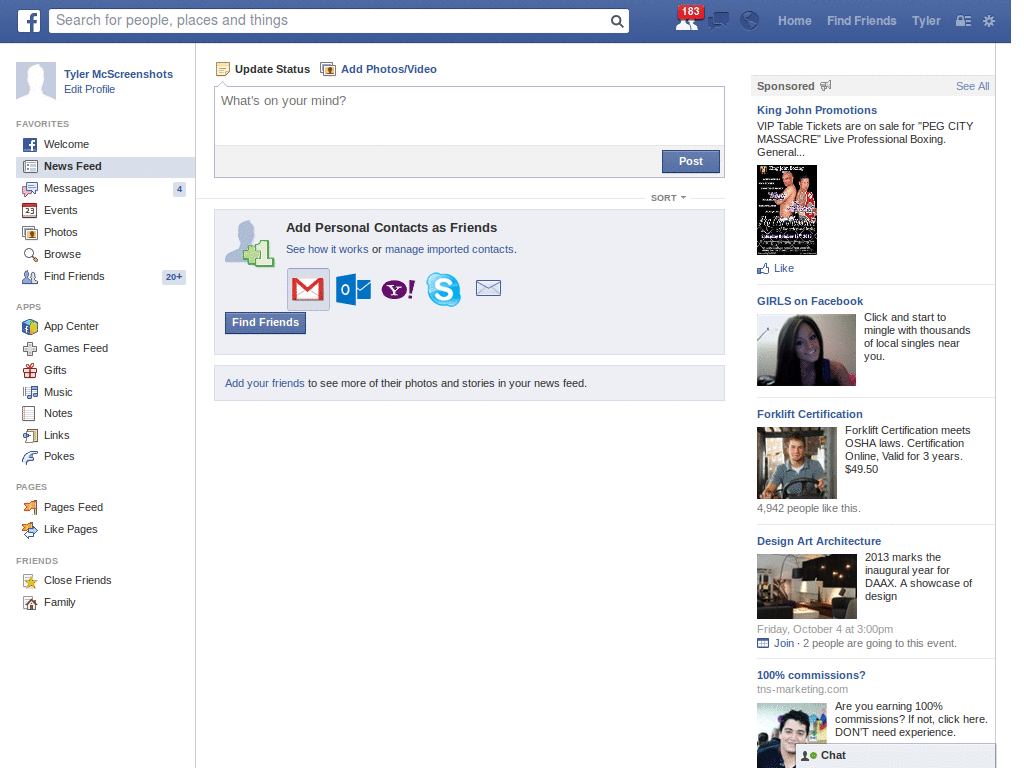Viewport: 1024px width, 768px height.
Task: Click the Post button
Action: click(690, 161)
